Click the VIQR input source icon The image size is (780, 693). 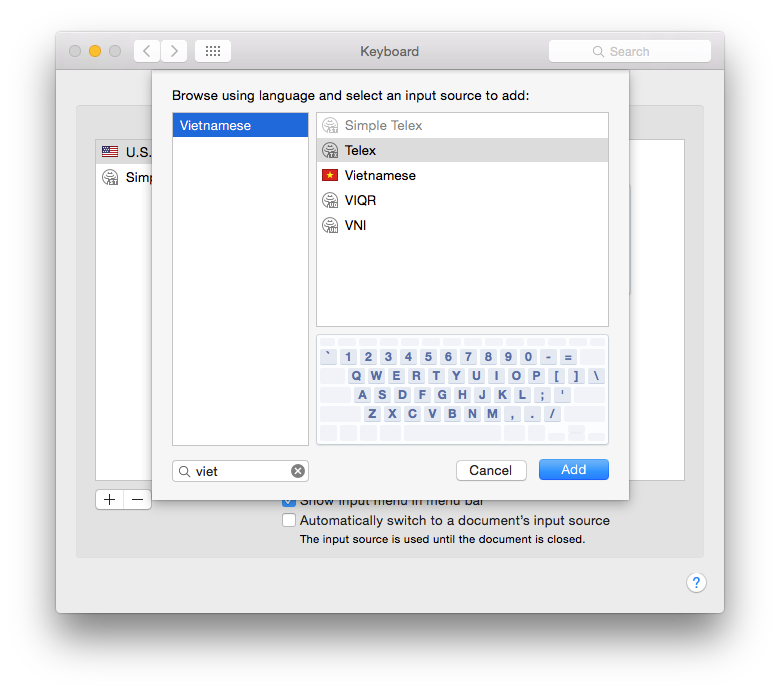(x=330, y=200)
